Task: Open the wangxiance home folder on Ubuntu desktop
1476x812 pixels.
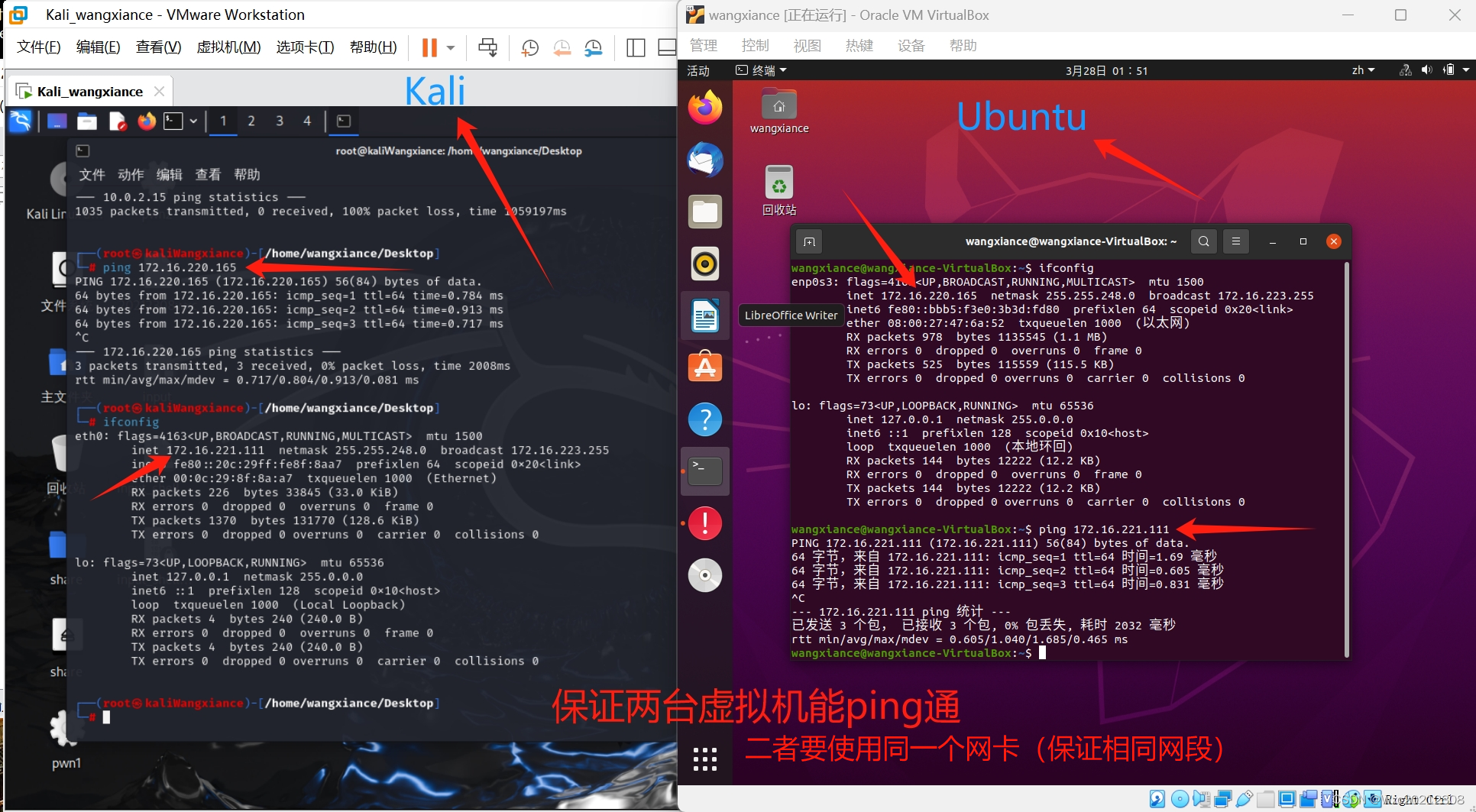Action: click(779, 112)
